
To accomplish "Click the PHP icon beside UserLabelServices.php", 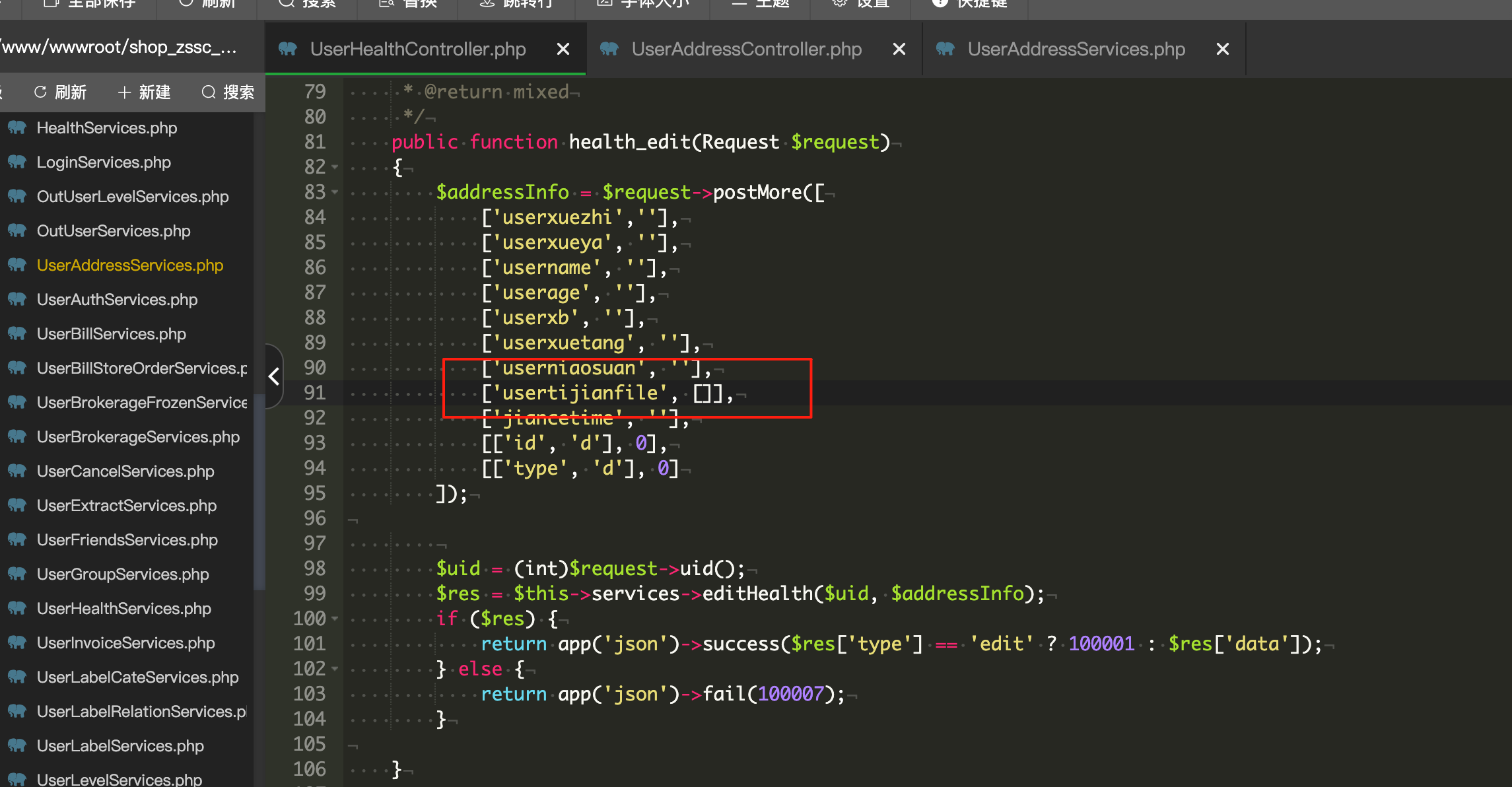I will (x=17, y=745).
